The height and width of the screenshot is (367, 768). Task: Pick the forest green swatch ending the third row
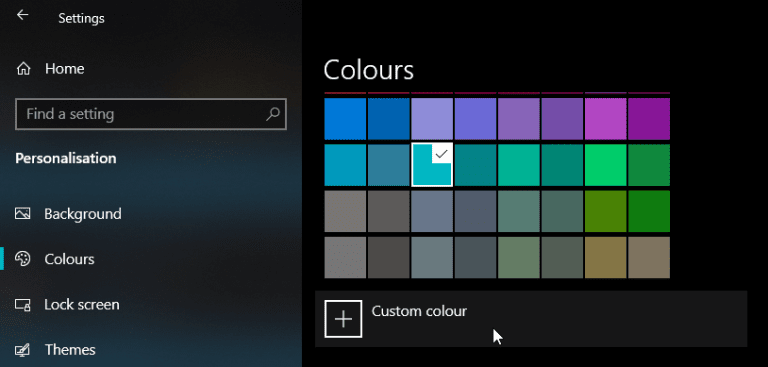(x=649, y=211)
